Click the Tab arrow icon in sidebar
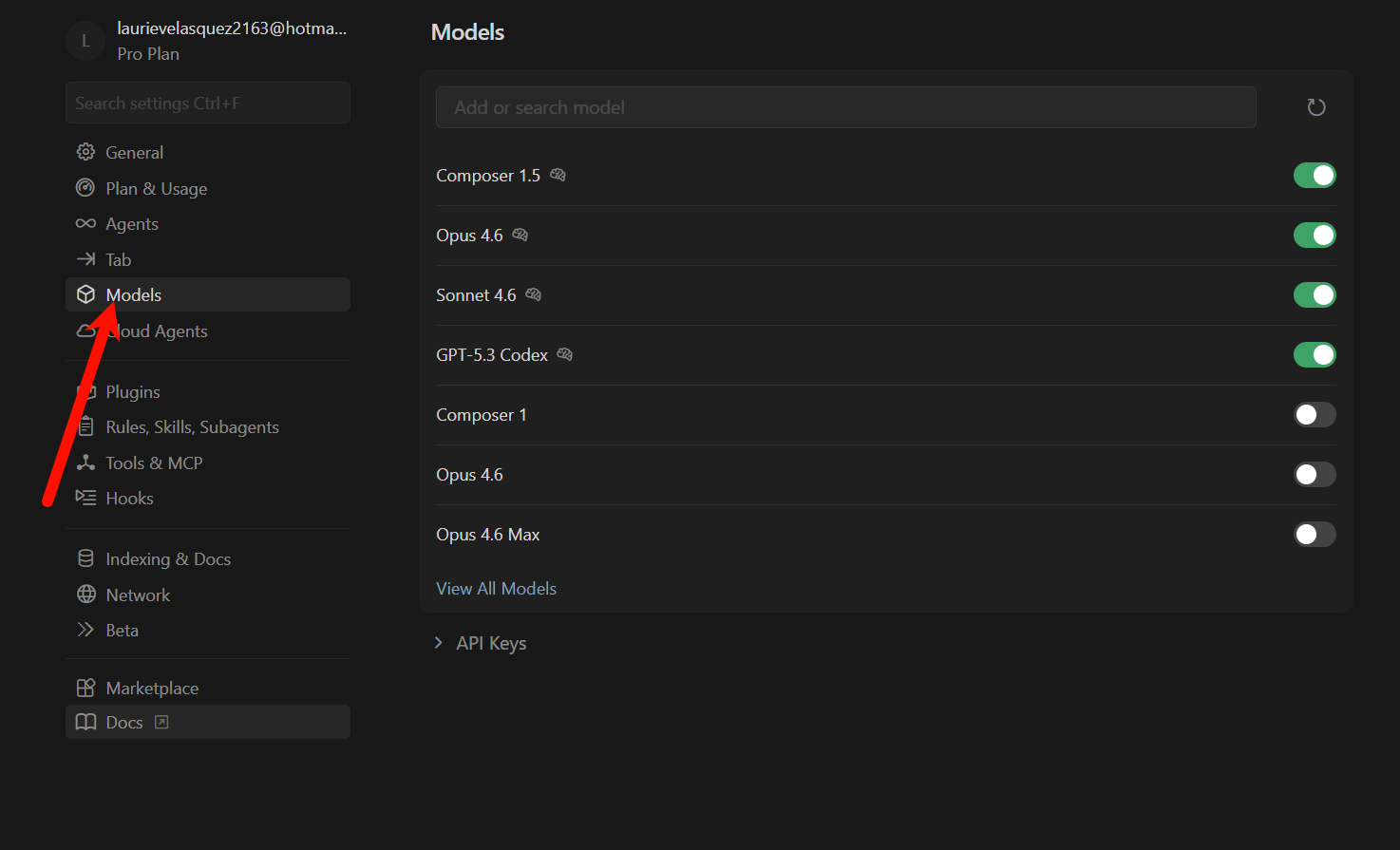 click(x=85, y=259)
